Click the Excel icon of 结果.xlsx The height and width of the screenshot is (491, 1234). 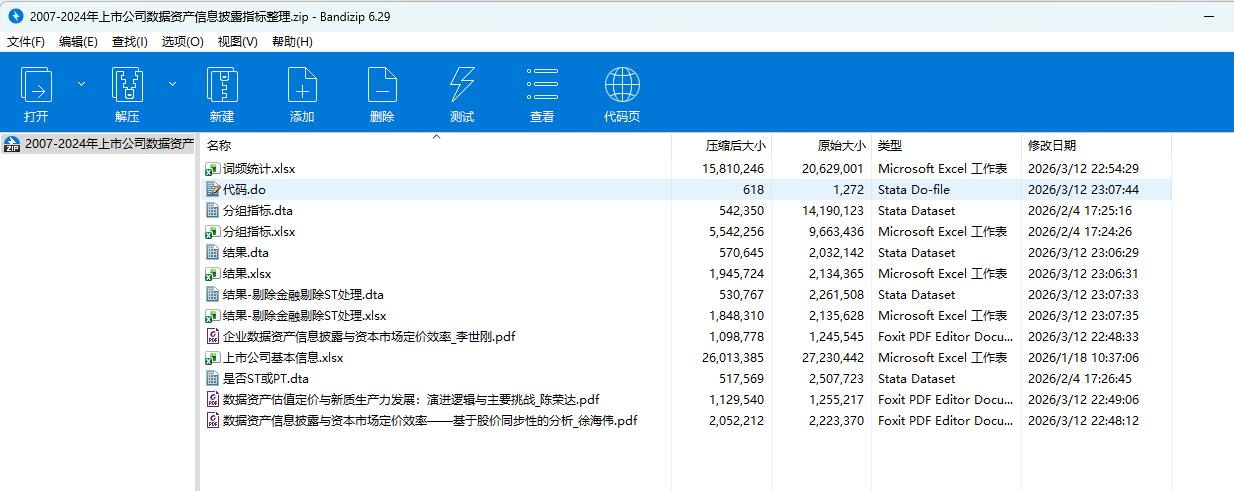tap(212, 274)
